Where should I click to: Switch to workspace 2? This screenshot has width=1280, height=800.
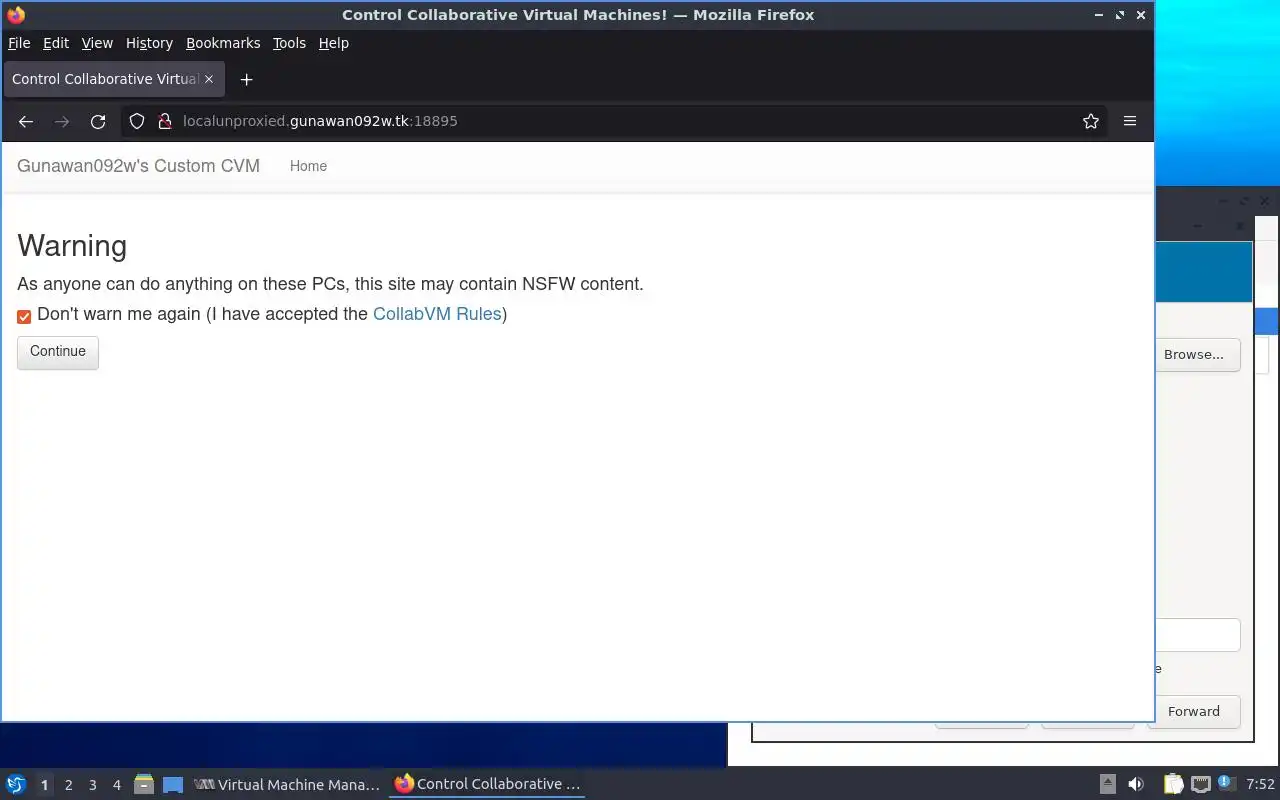(68, 785)
